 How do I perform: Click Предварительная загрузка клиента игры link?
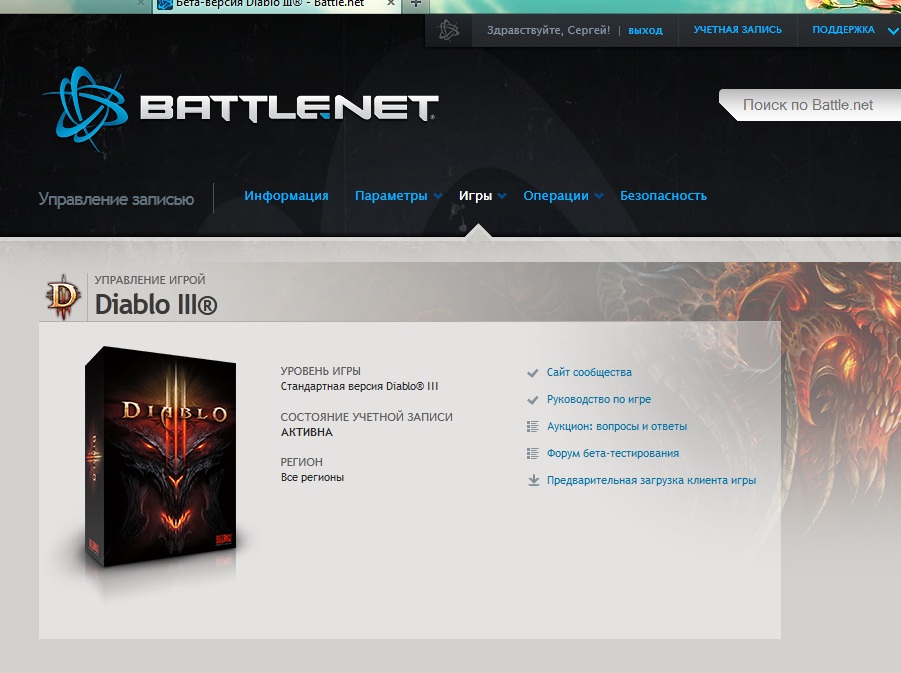click(651, 480)
